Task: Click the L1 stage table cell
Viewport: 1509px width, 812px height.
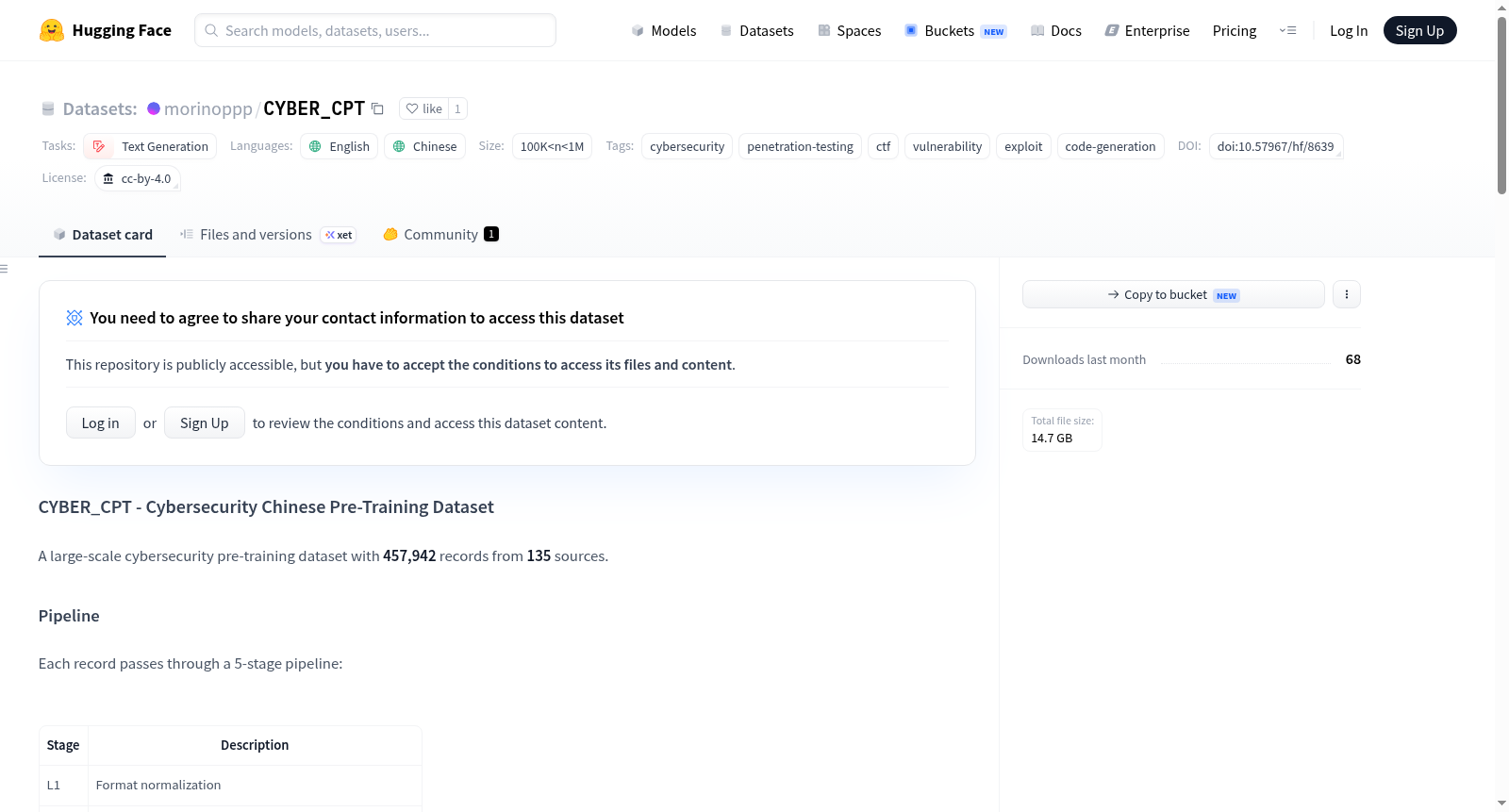Action: (63, 785)
